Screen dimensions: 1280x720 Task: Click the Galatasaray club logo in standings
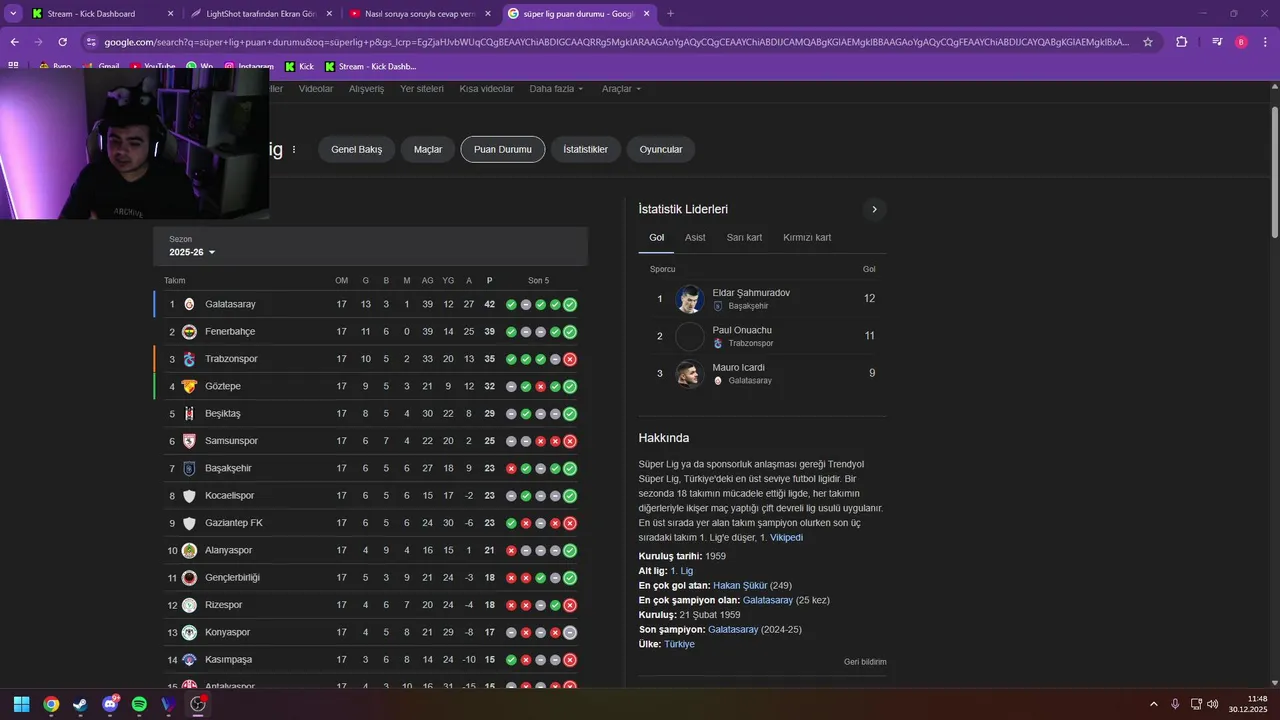point(189,304)
